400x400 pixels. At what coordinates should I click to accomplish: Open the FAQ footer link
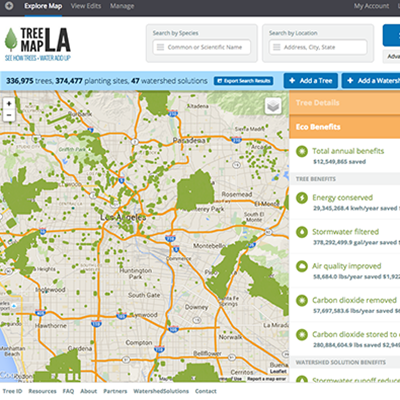tap(68, 391)
